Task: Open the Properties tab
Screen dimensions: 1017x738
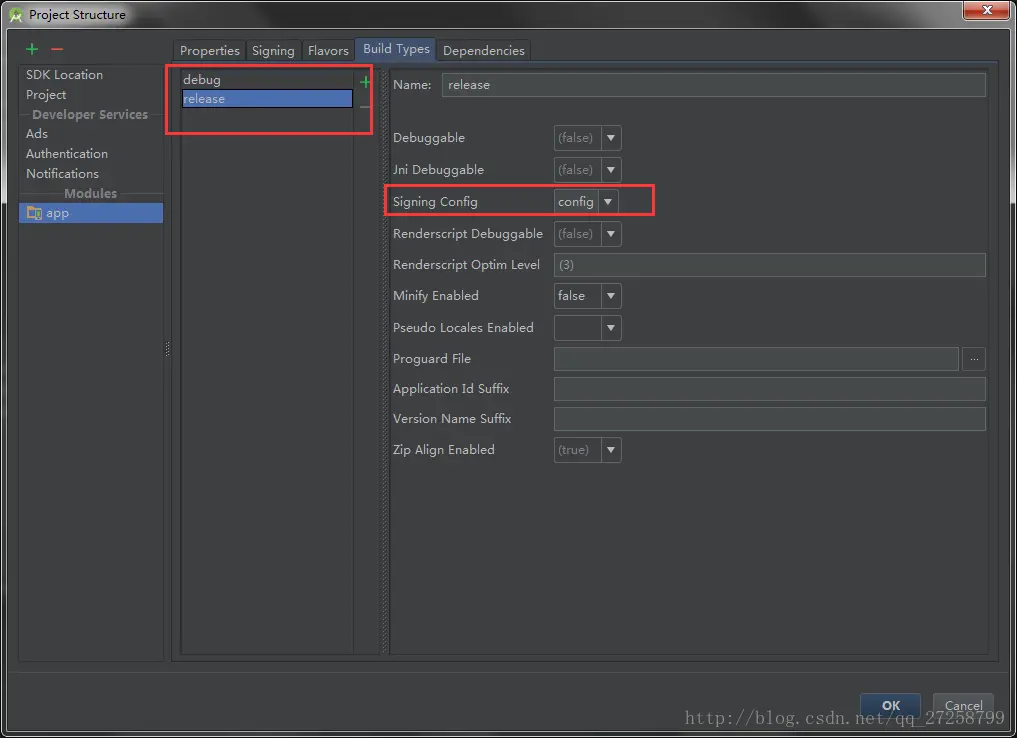Action: [x=209, y=51]
